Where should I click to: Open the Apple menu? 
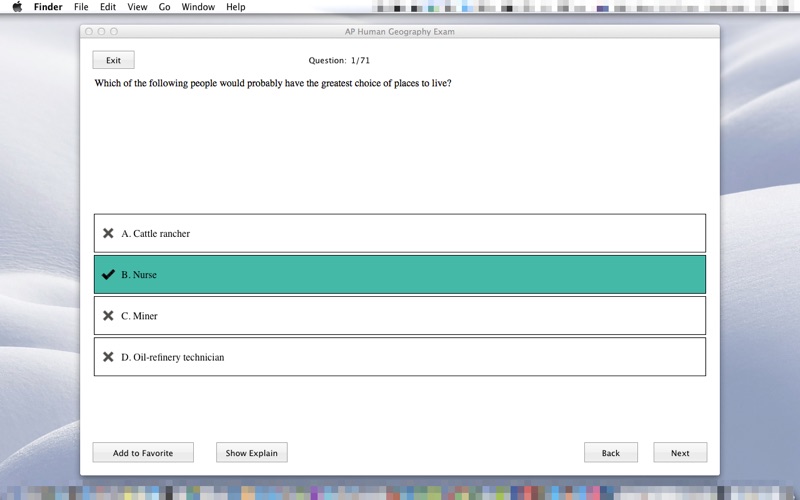click(x=17, y=7)
